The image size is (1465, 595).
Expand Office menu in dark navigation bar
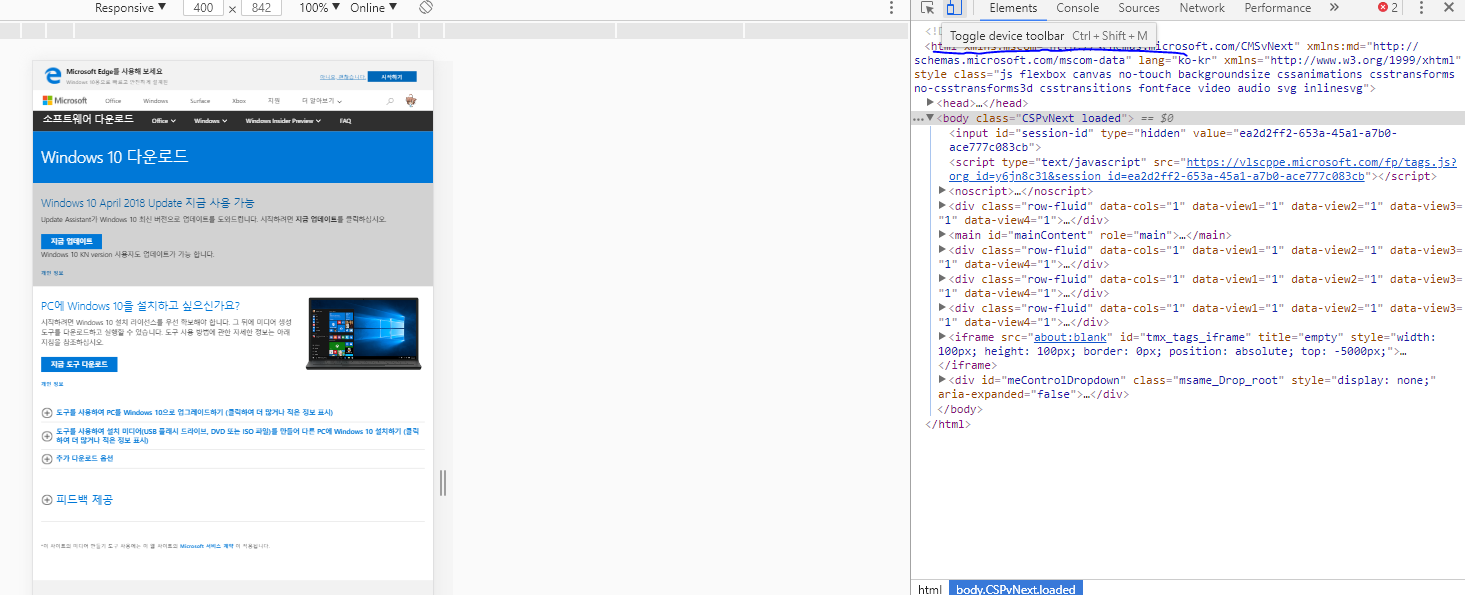point(163,121)
